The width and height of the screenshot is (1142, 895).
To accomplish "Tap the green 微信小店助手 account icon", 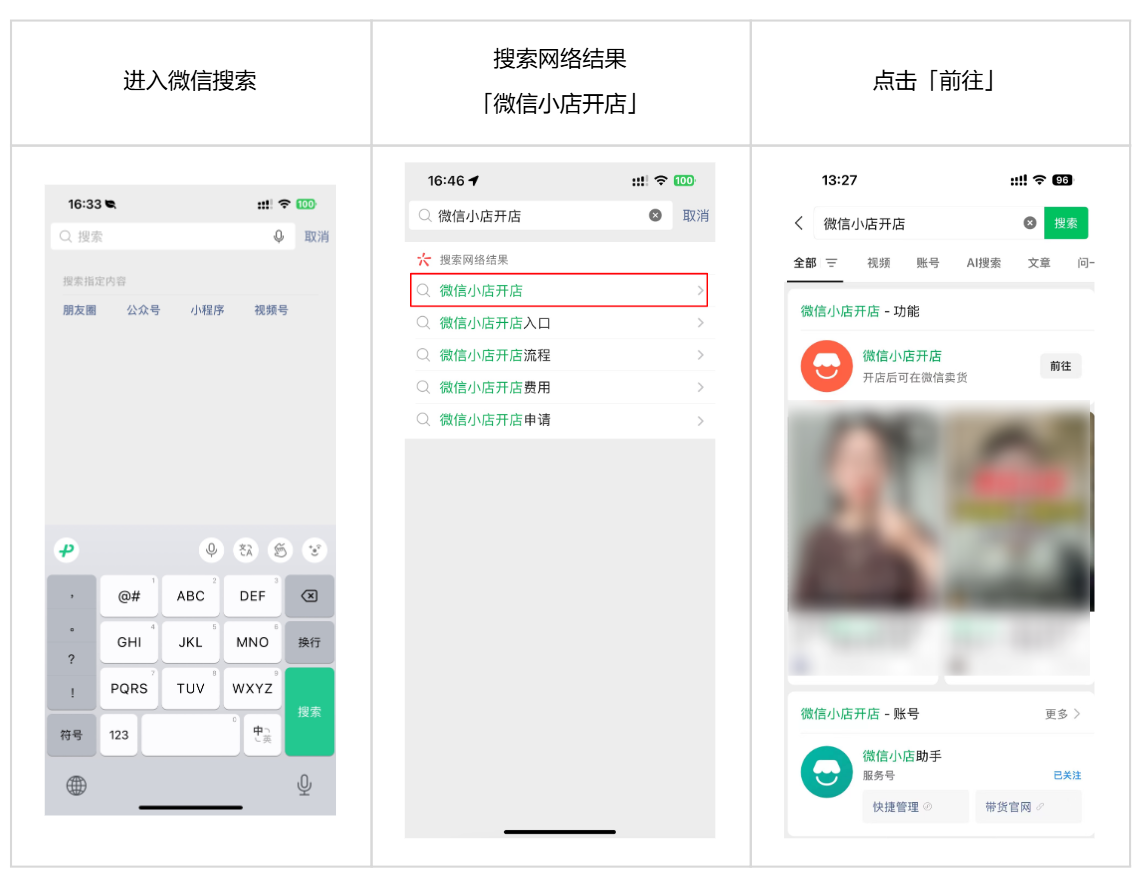I will click(826, 773).
